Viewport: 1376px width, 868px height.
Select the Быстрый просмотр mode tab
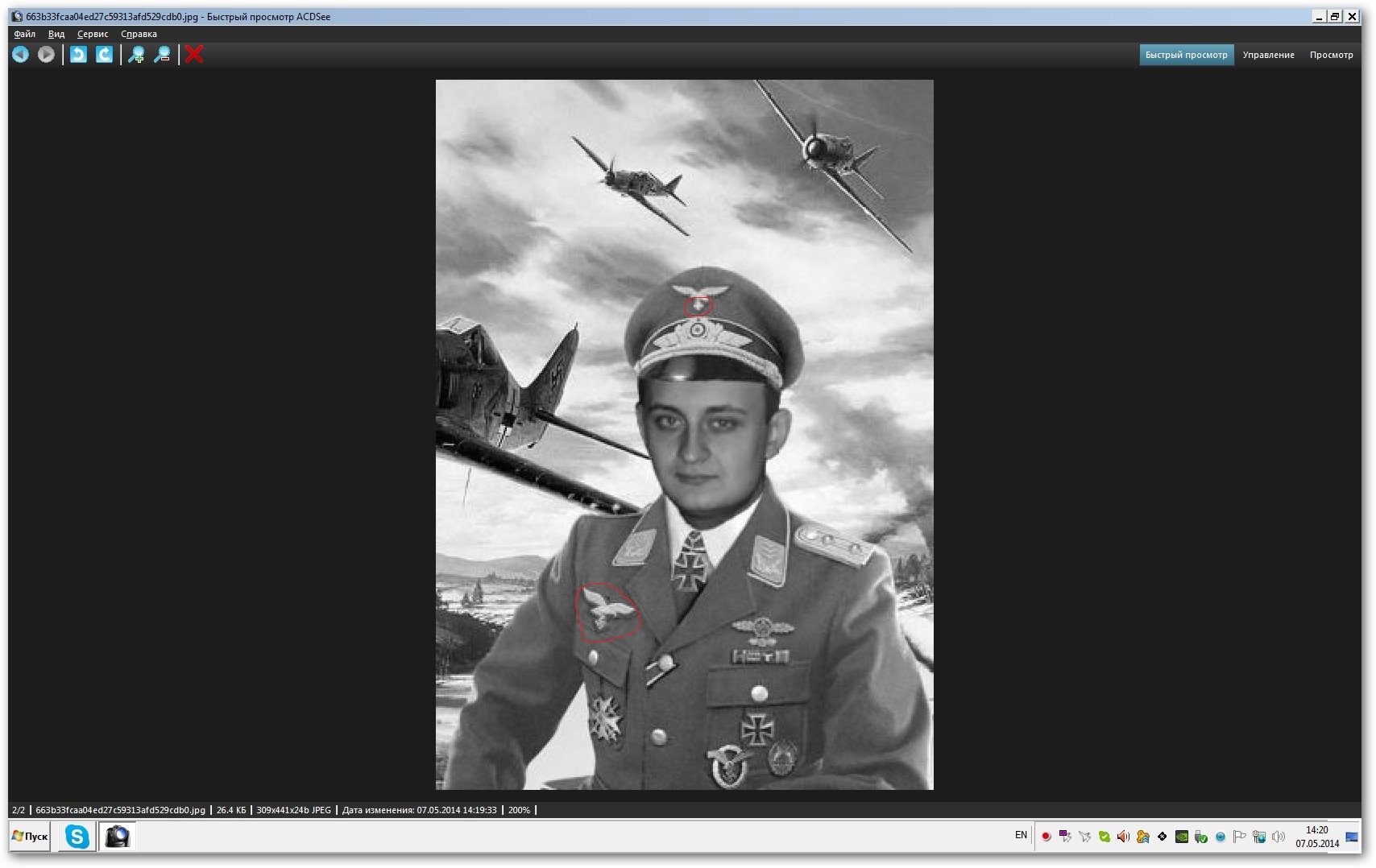point(1186,55)
